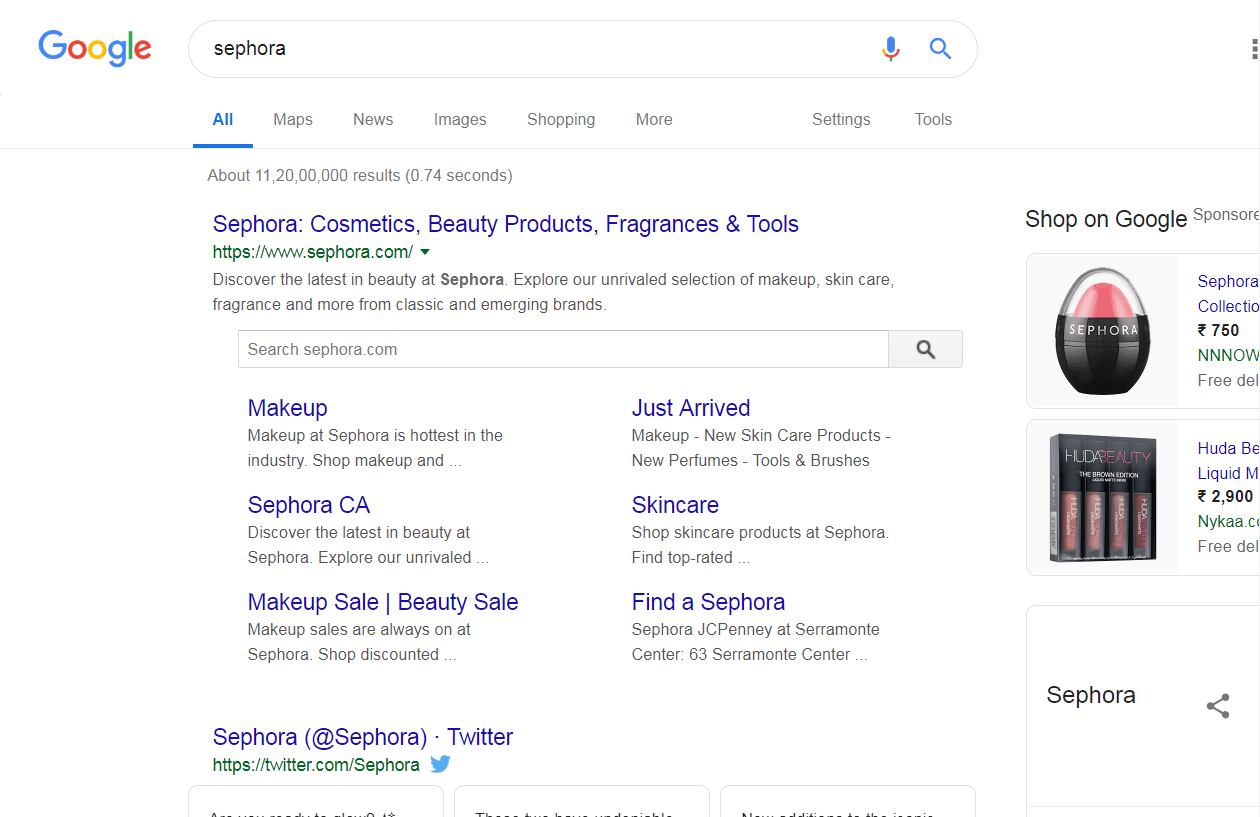Switch to the Maps tab
The height and width of the screenshot is (817, 1260).
(293, 119)
